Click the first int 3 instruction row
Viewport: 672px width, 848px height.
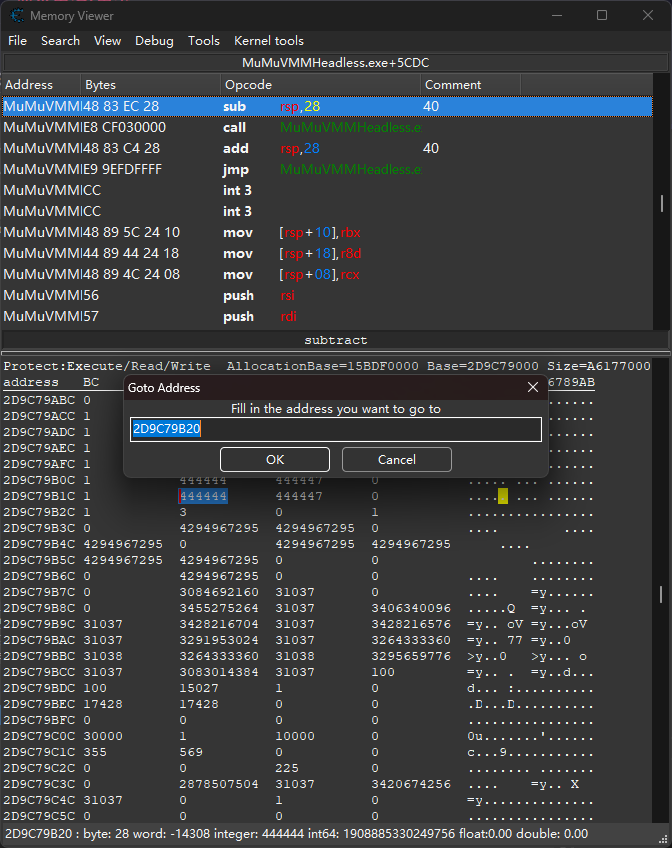(x=327, y=190)
